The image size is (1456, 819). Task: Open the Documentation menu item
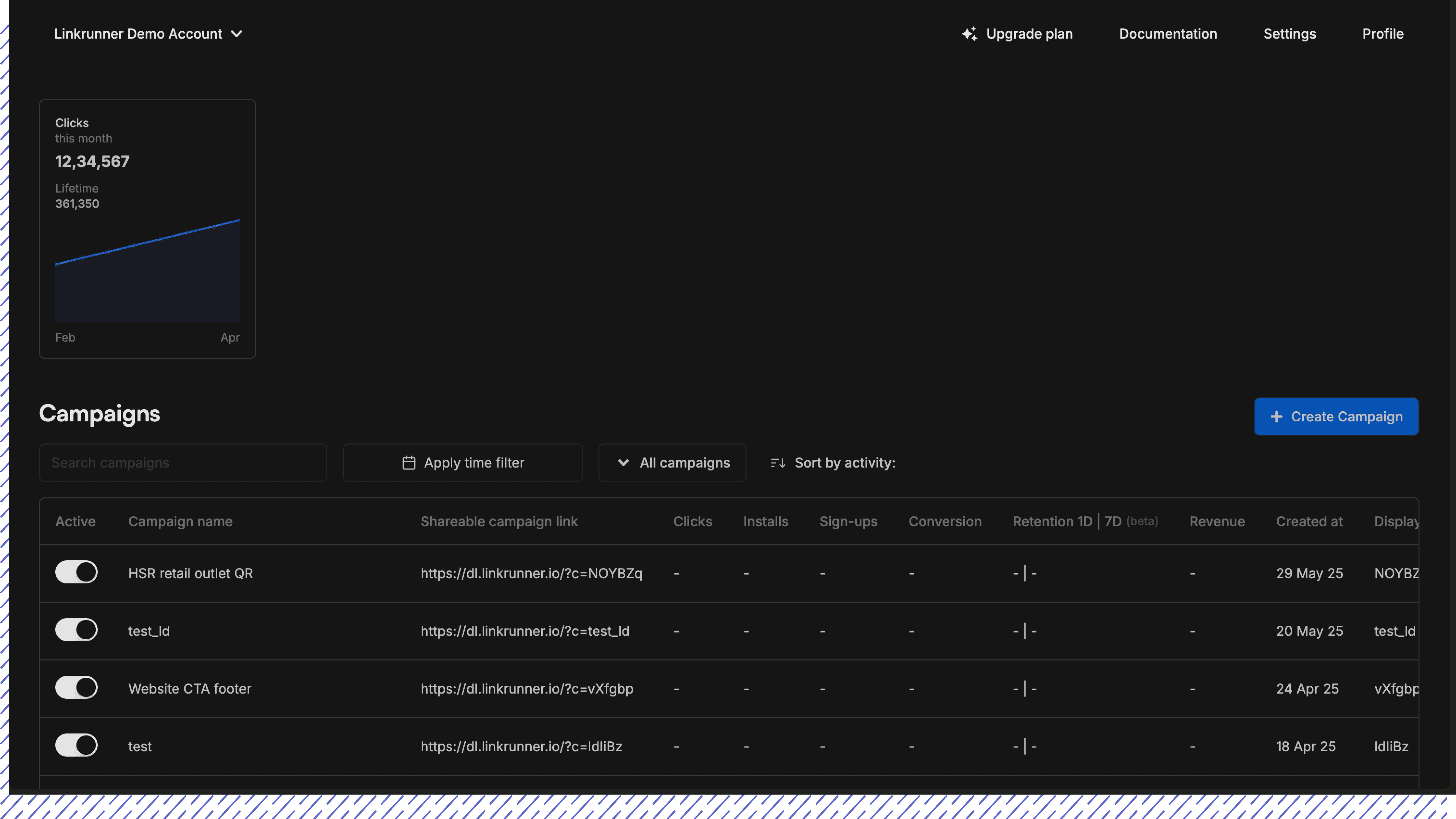point(1168,34)
